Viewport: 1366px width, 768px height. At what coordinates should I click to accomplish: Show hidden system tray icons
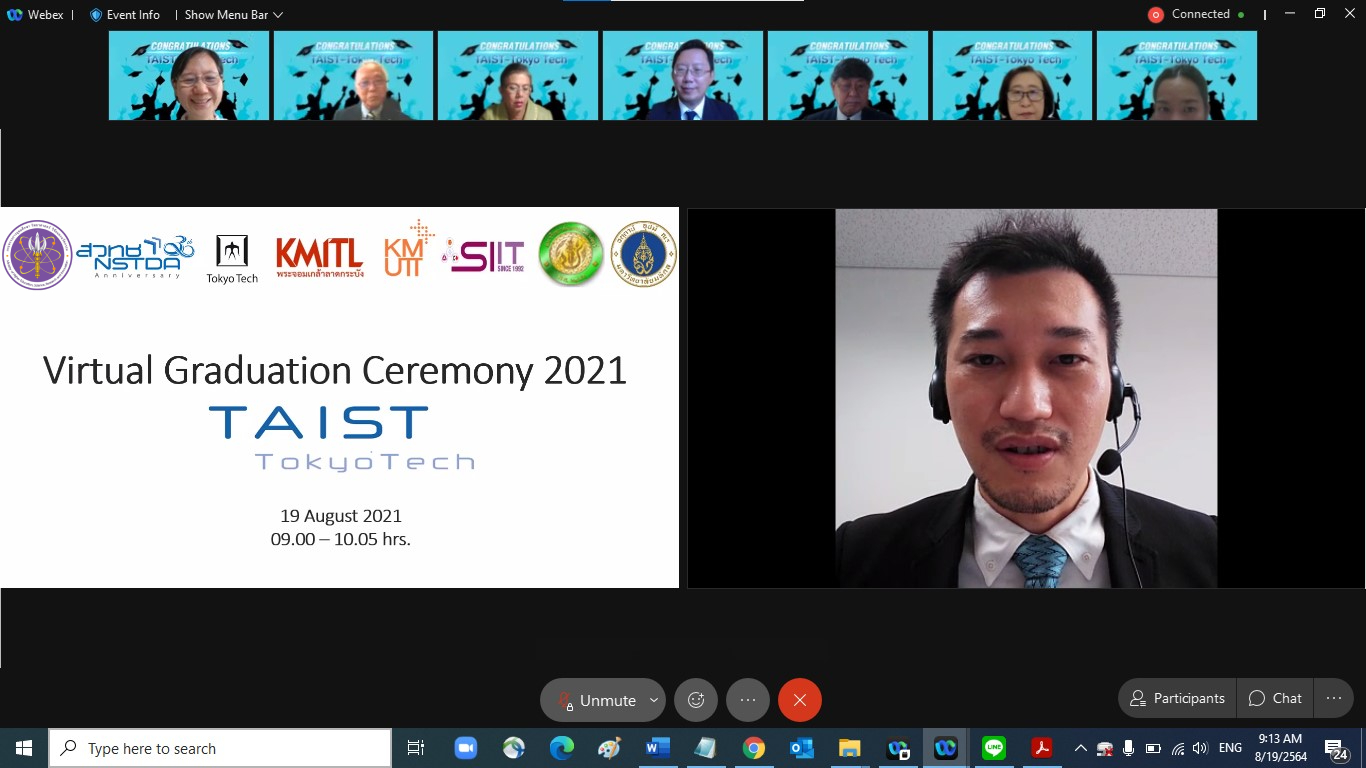click(x=1080, y=748)
